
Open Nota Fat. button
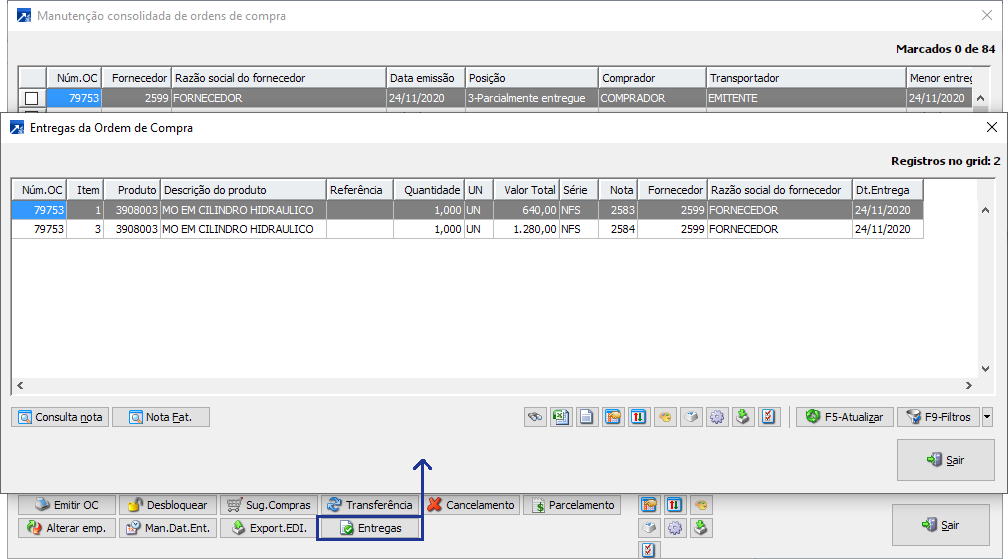[x=161, y=417]
